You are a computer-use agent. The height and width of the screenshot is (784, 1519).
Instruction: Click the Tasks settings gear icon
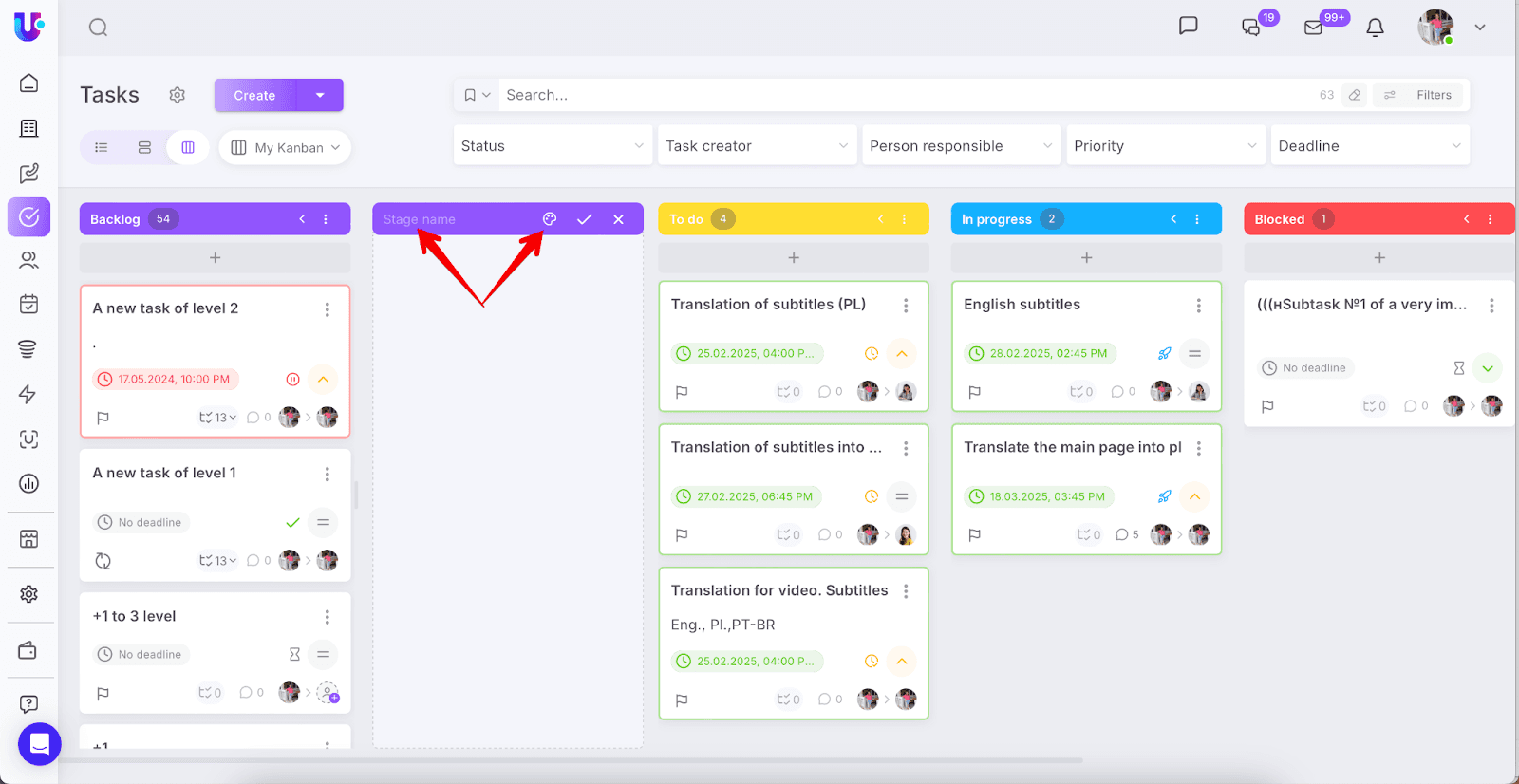pos(177,95)
